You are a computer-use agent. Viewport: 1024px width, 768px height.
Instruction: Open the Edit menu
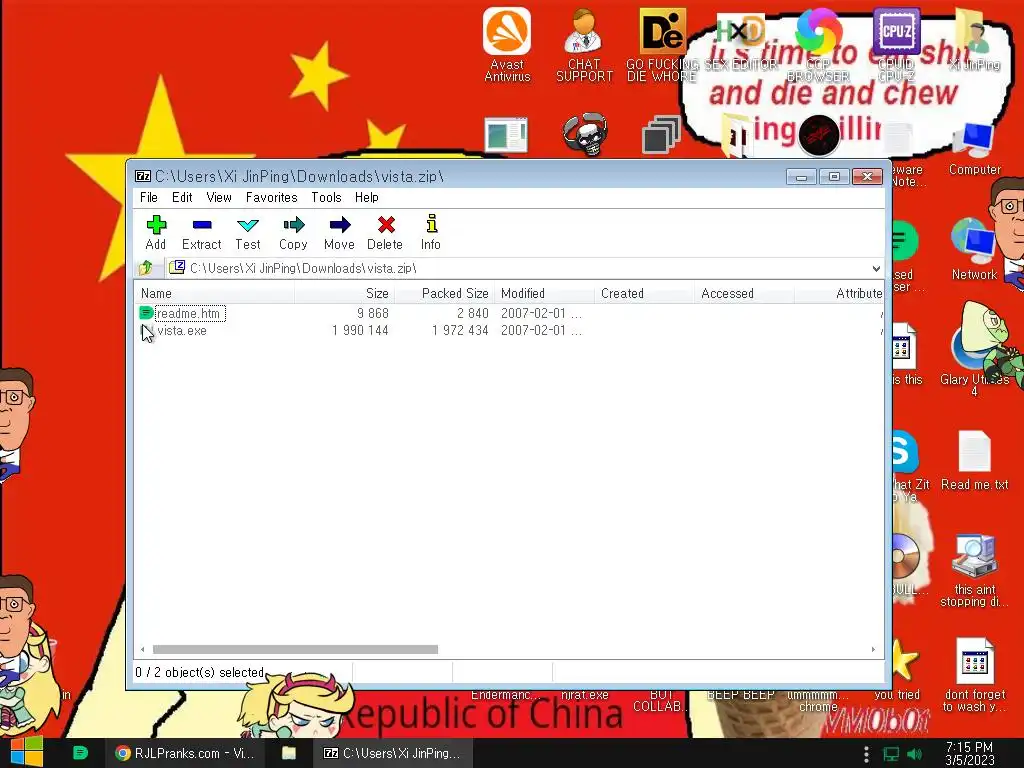[182, 197]
